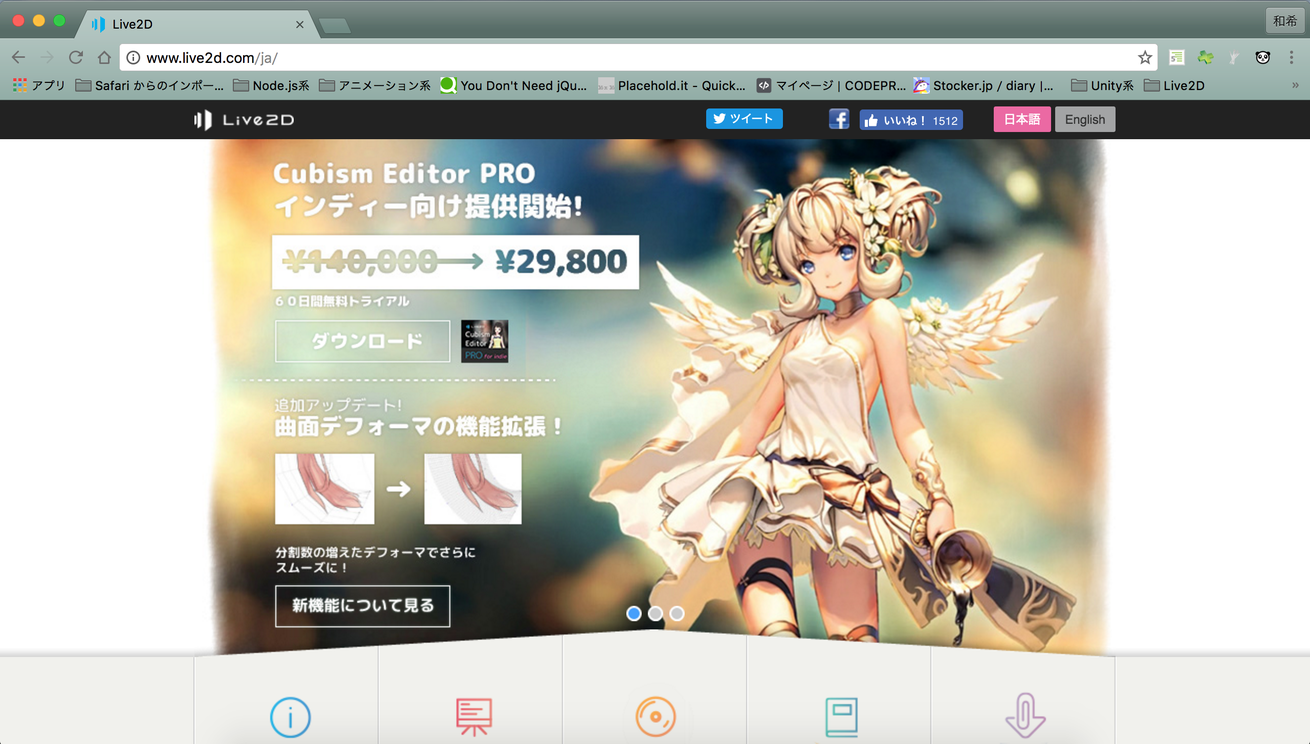1310x744 pixels.
Task: Open the Stocker.jp diary bookmark
Action: click(984, 86)
